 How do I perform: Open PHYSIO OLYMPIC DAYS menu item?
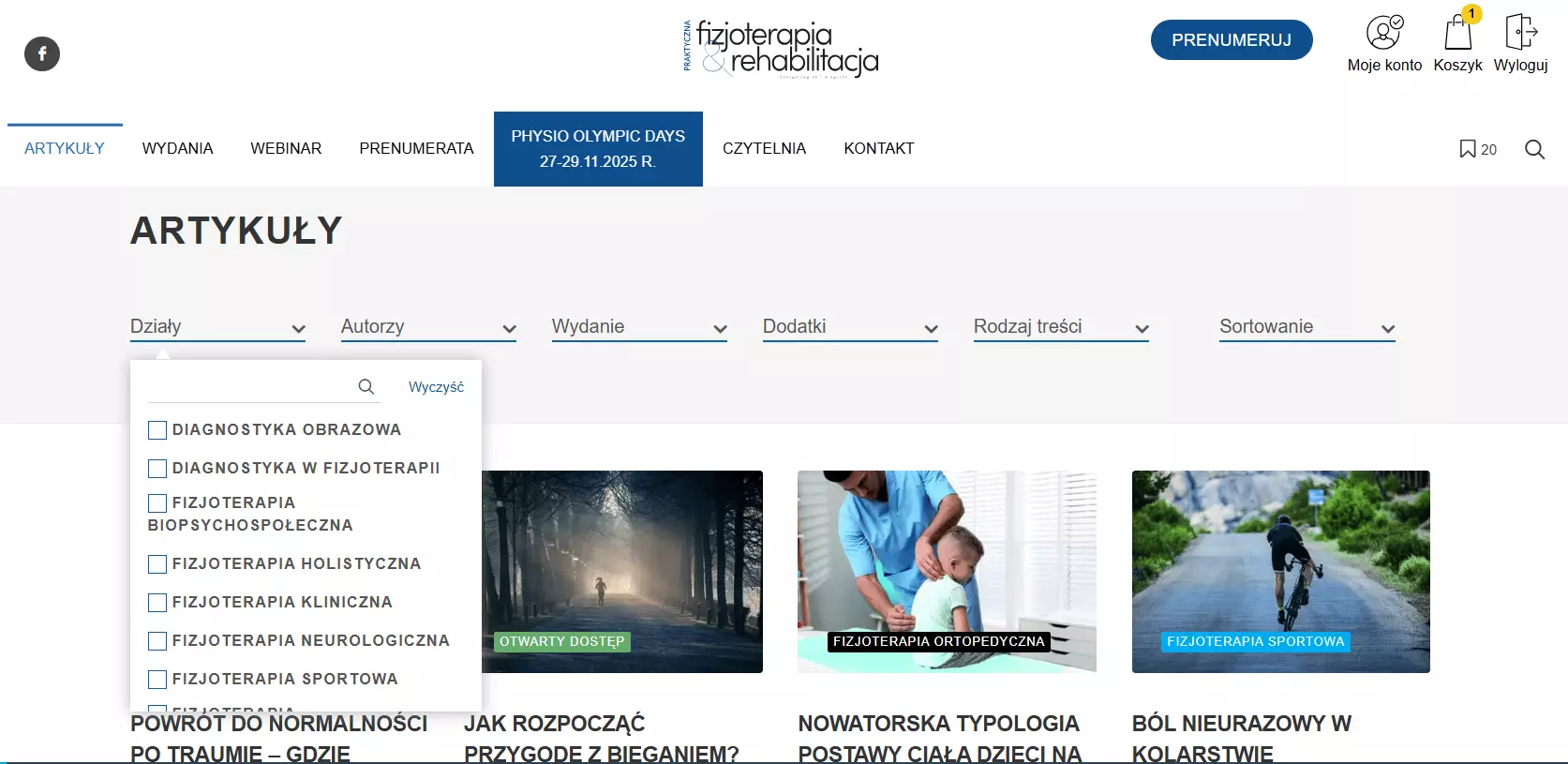pos(598,149)
